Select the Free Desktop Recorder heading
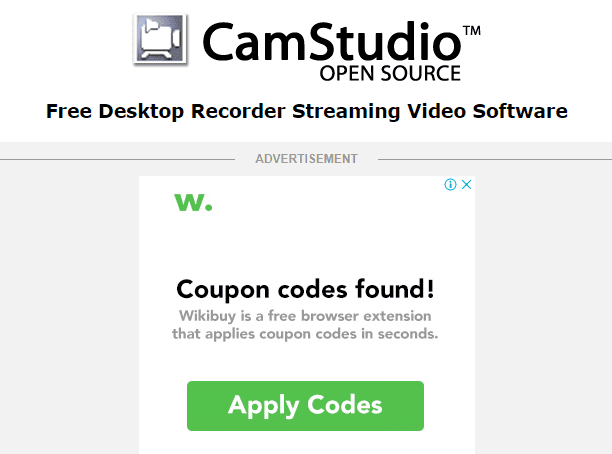The width and height of the screenshot is (612, 454). point(307,111)
